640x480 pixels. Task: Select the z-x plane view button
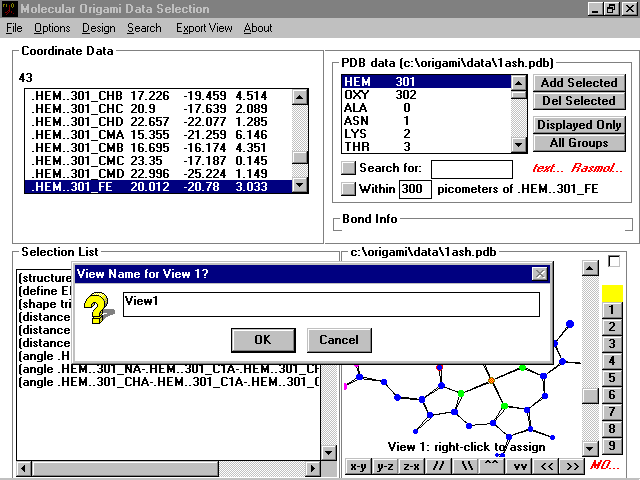[411, 467]
